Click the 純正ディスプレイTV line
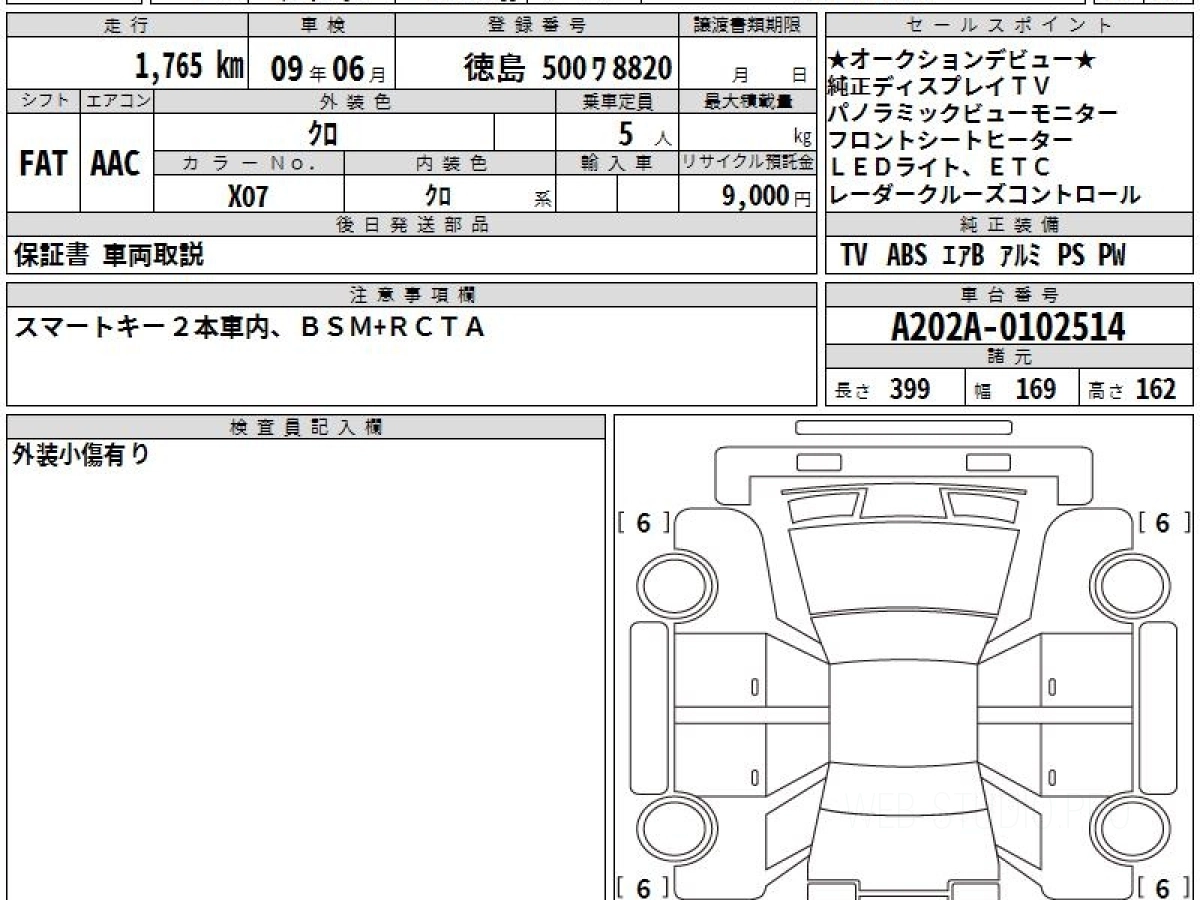This screenshot has height=900, width=1200. 939,87
